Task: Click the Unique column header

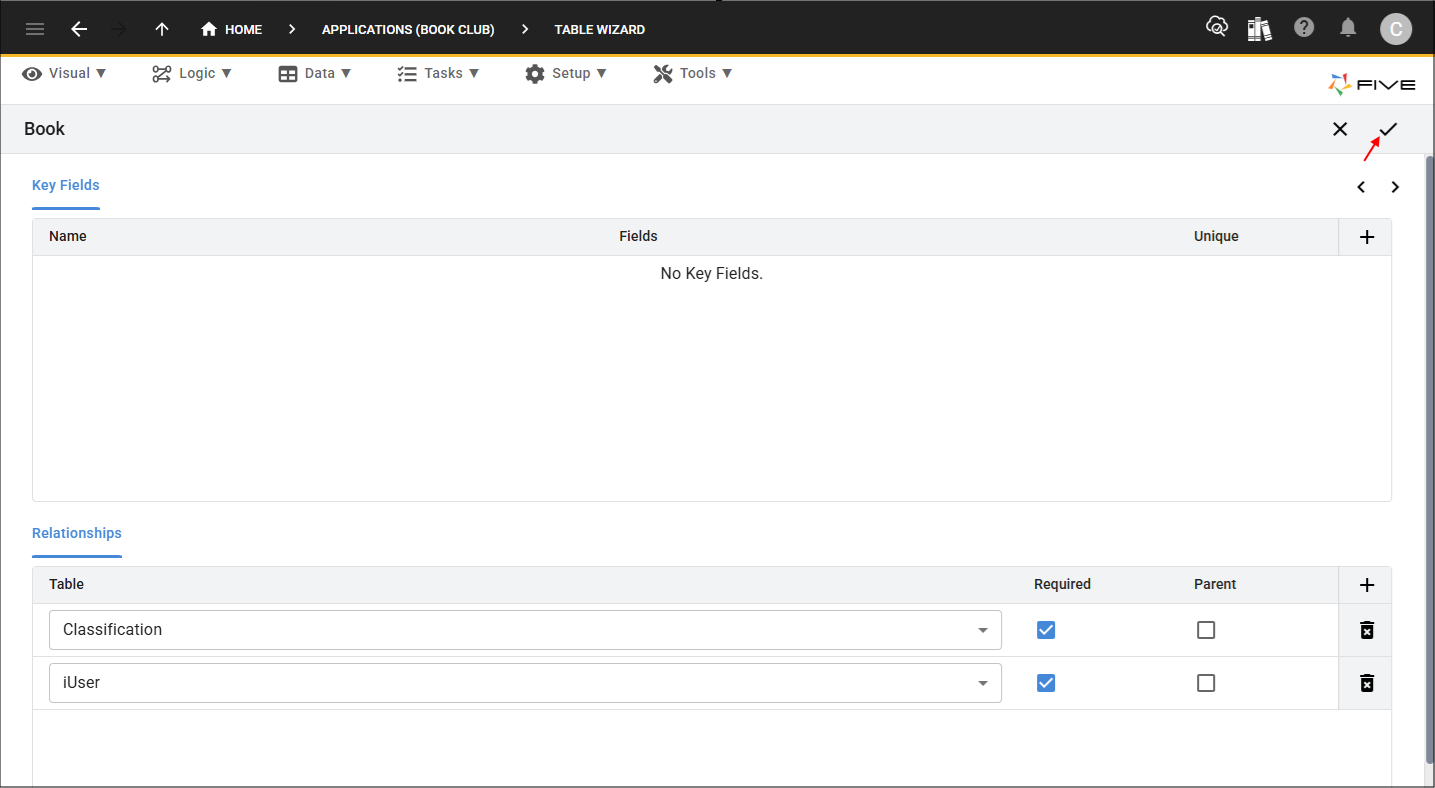Action: point(1216,237)
